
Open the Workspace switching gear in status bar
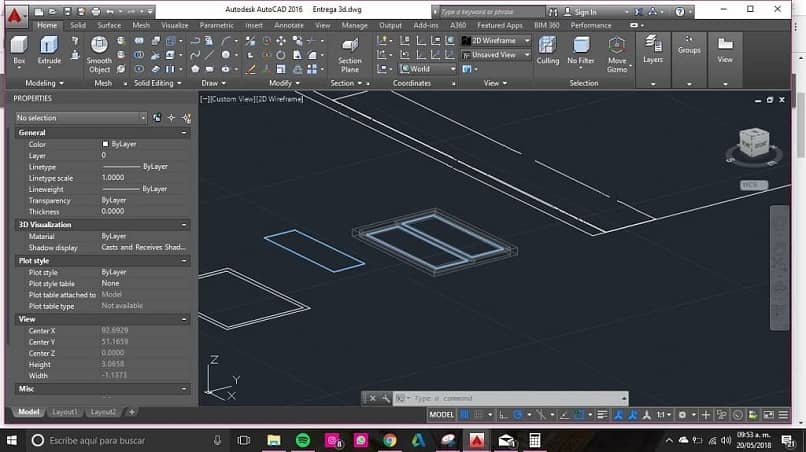click(x=682, y=414)
